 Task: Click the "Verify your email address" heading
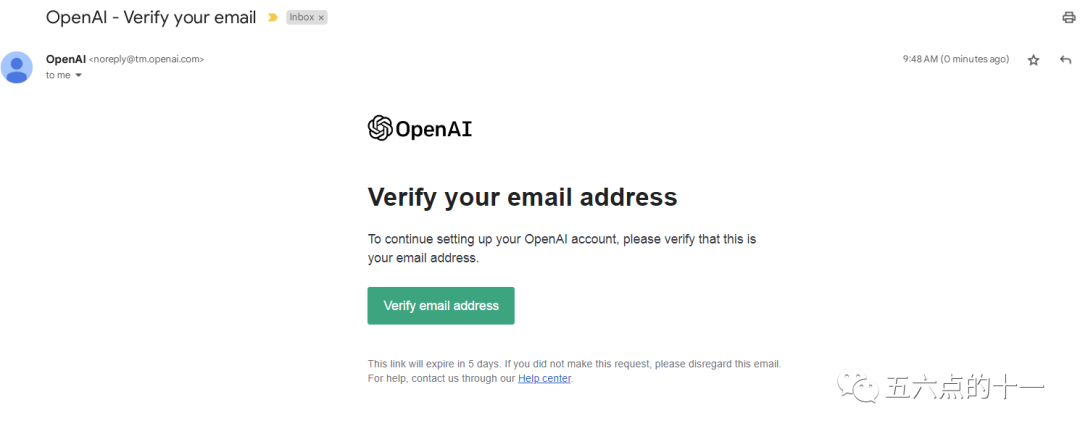click(522, 197)
